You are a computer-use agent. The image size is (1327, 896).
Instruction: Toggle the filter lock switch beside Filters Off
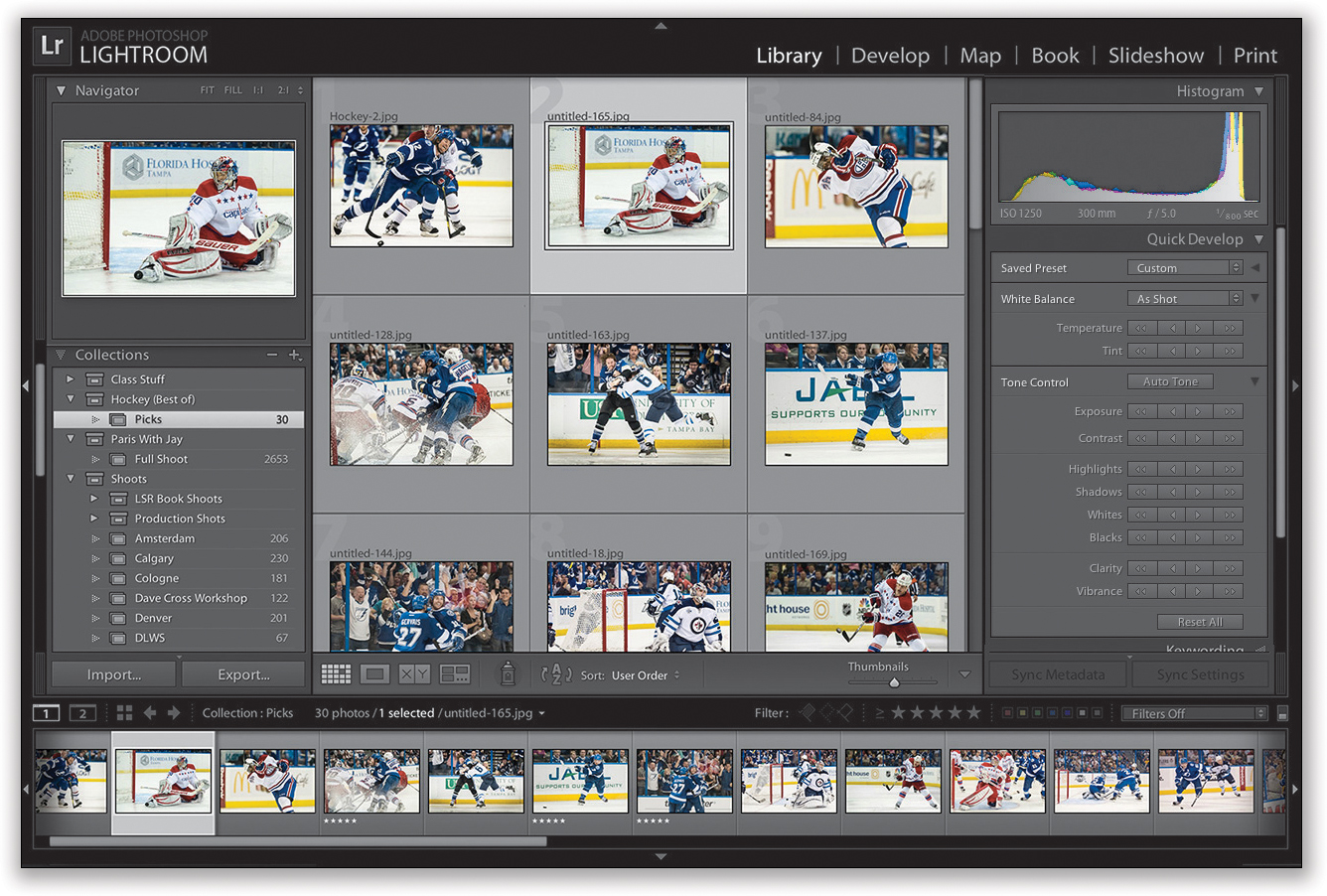click(1282, 713)
